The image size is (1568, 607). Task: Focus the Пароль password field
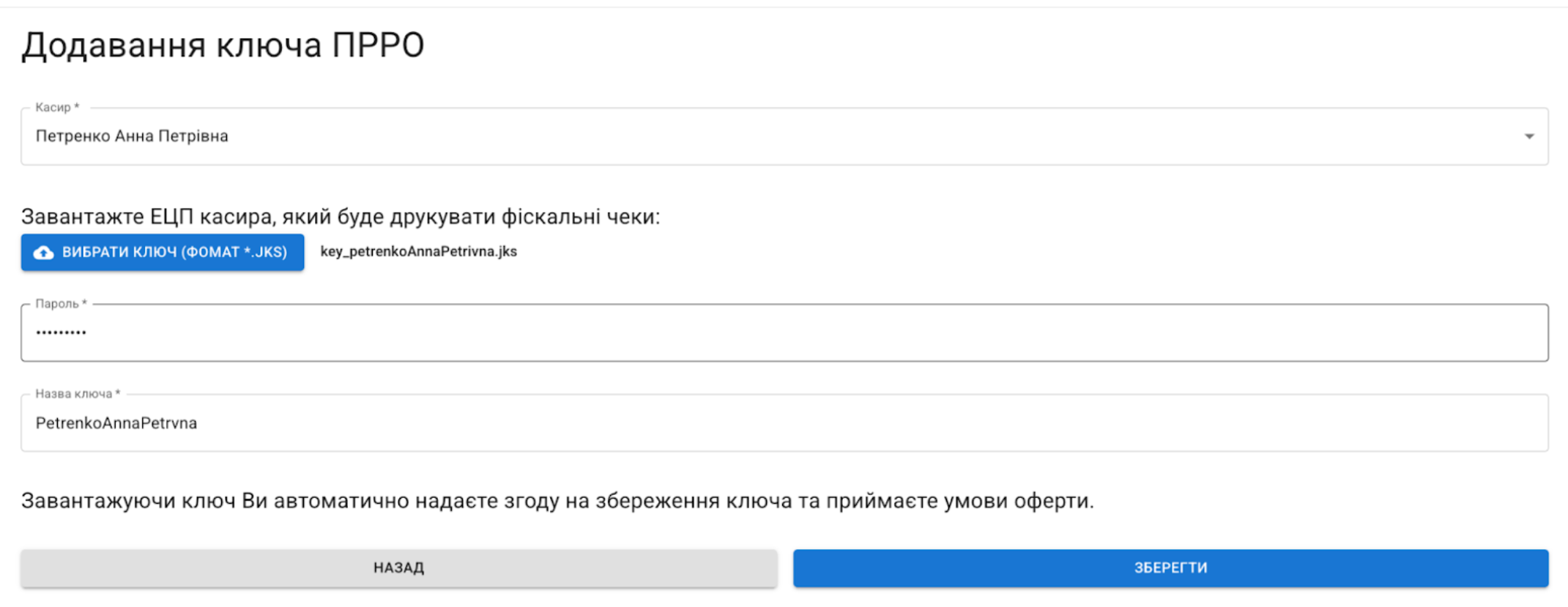tap(784, 333)
